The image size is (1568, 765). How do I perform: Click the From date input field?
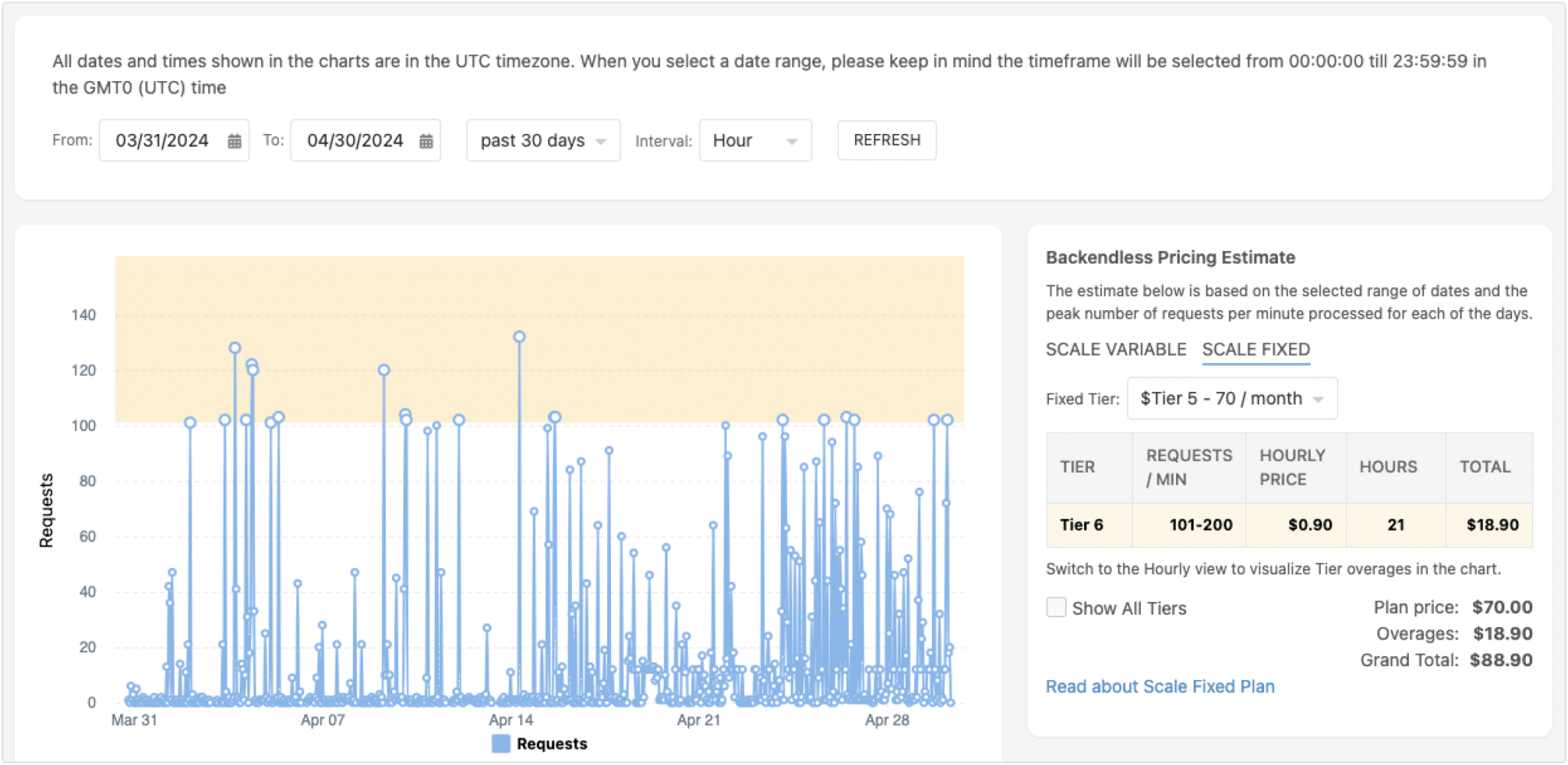[x=162, y=141]
